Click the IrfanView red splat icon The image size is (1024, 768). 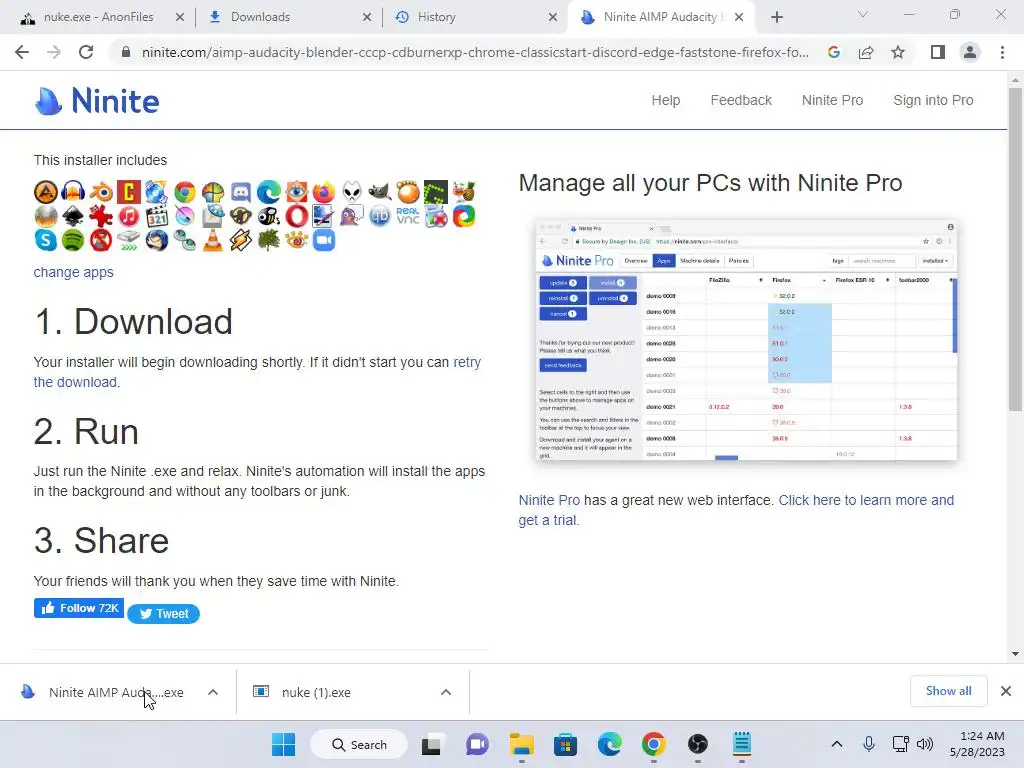coord(101,216)
